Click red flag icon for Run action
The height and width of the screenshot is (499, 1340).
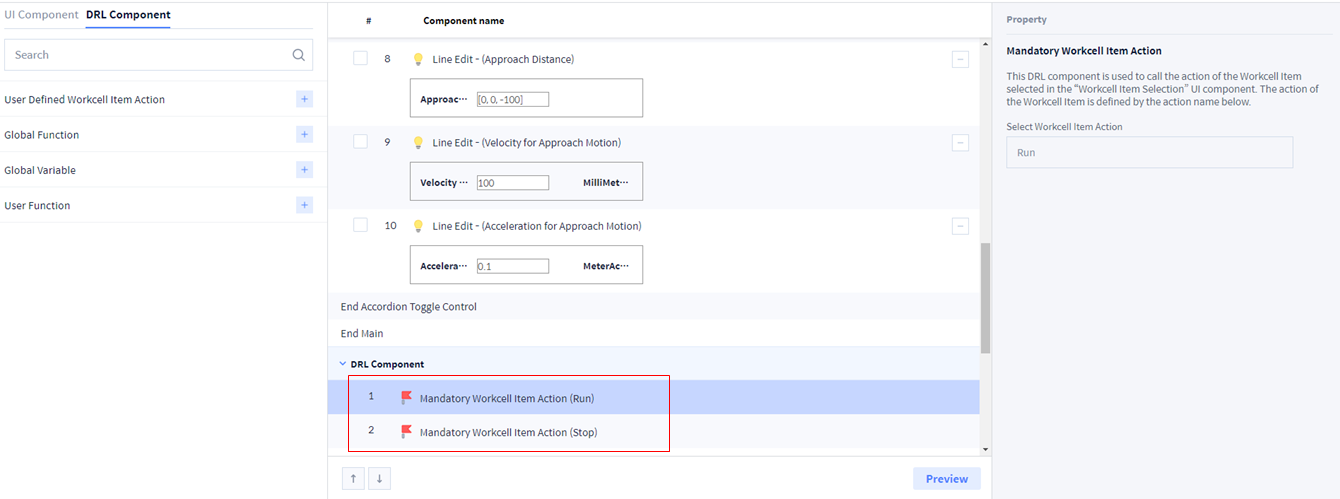pyautogui.click(x=406, y=398)
